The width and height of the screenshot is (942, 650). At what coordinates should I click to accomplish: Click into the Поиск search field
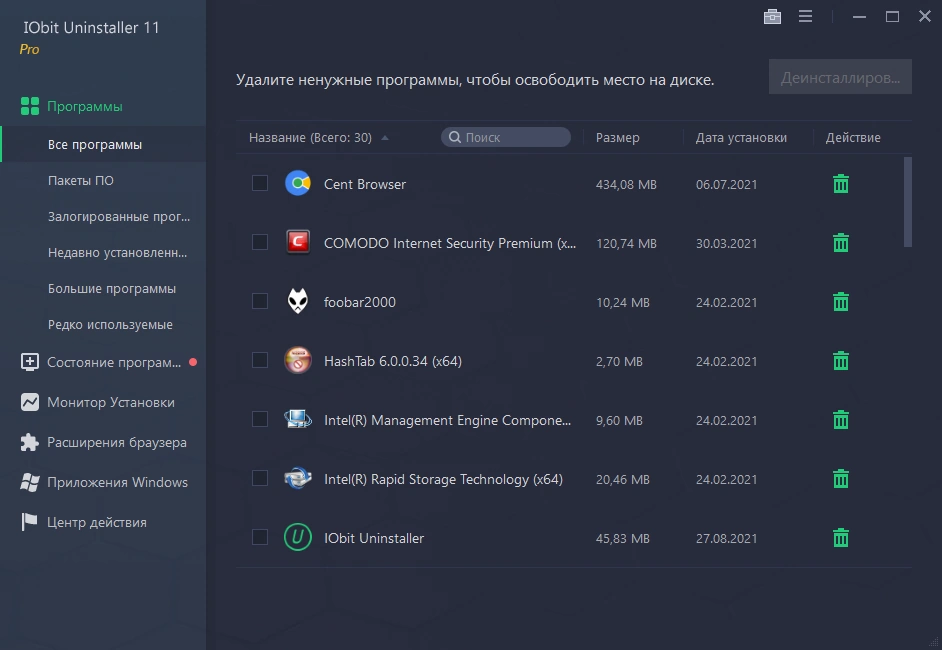coord(506,137)
